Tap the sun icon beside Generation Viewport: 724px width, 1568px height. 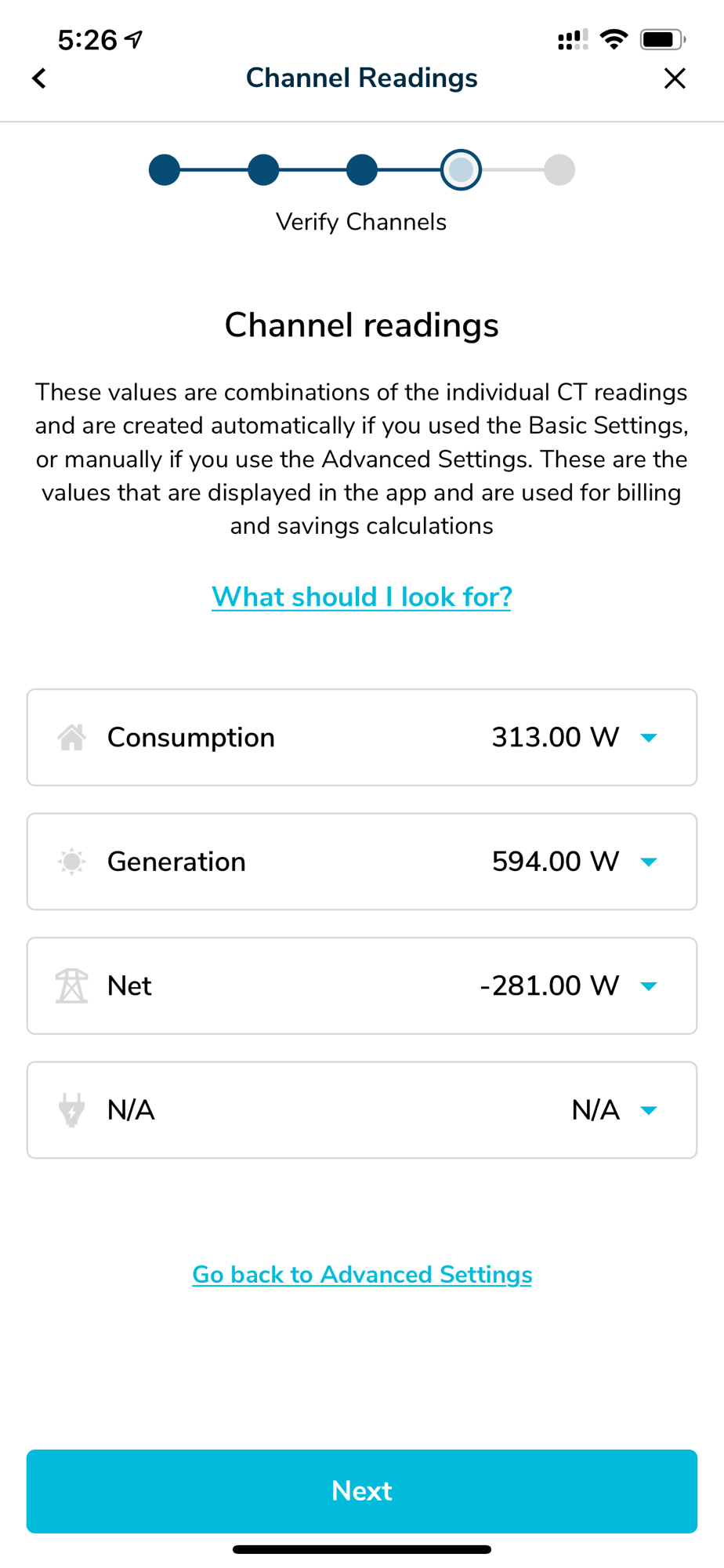pos(71,862)
